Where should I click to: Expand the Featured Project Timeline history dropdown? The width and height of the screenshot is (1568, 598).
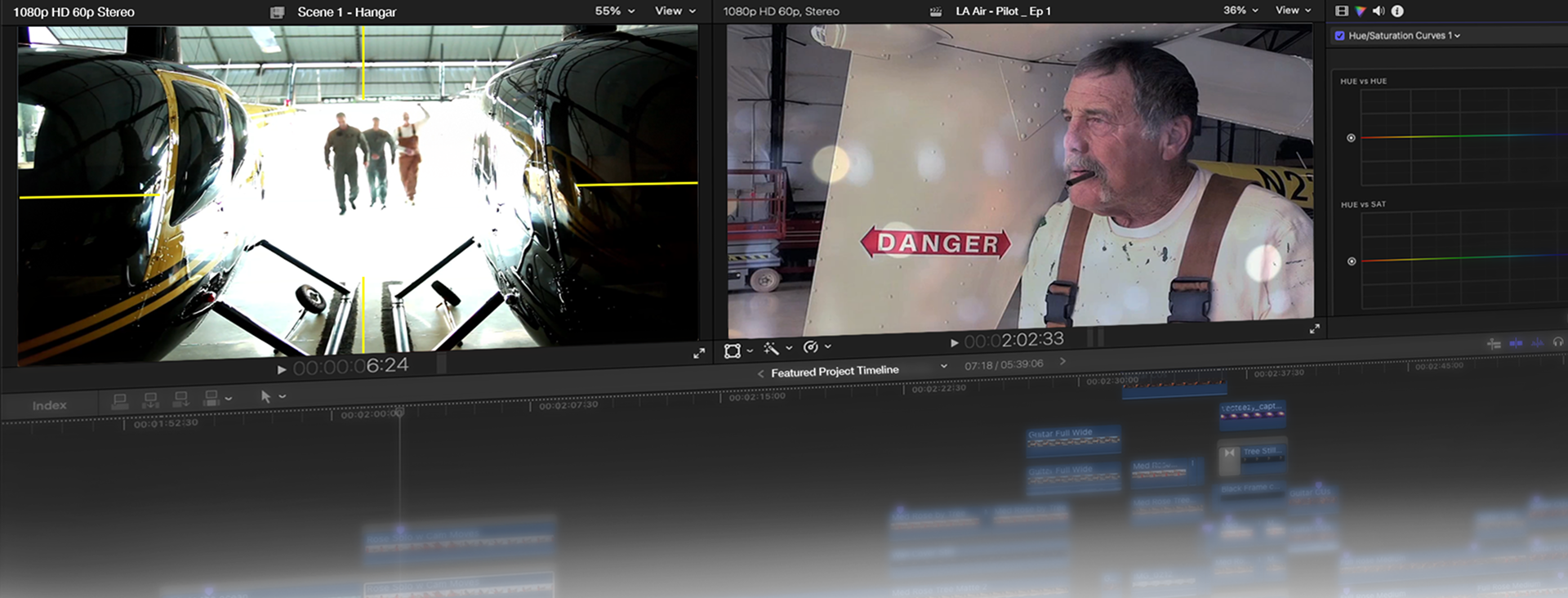coord(944,366)
